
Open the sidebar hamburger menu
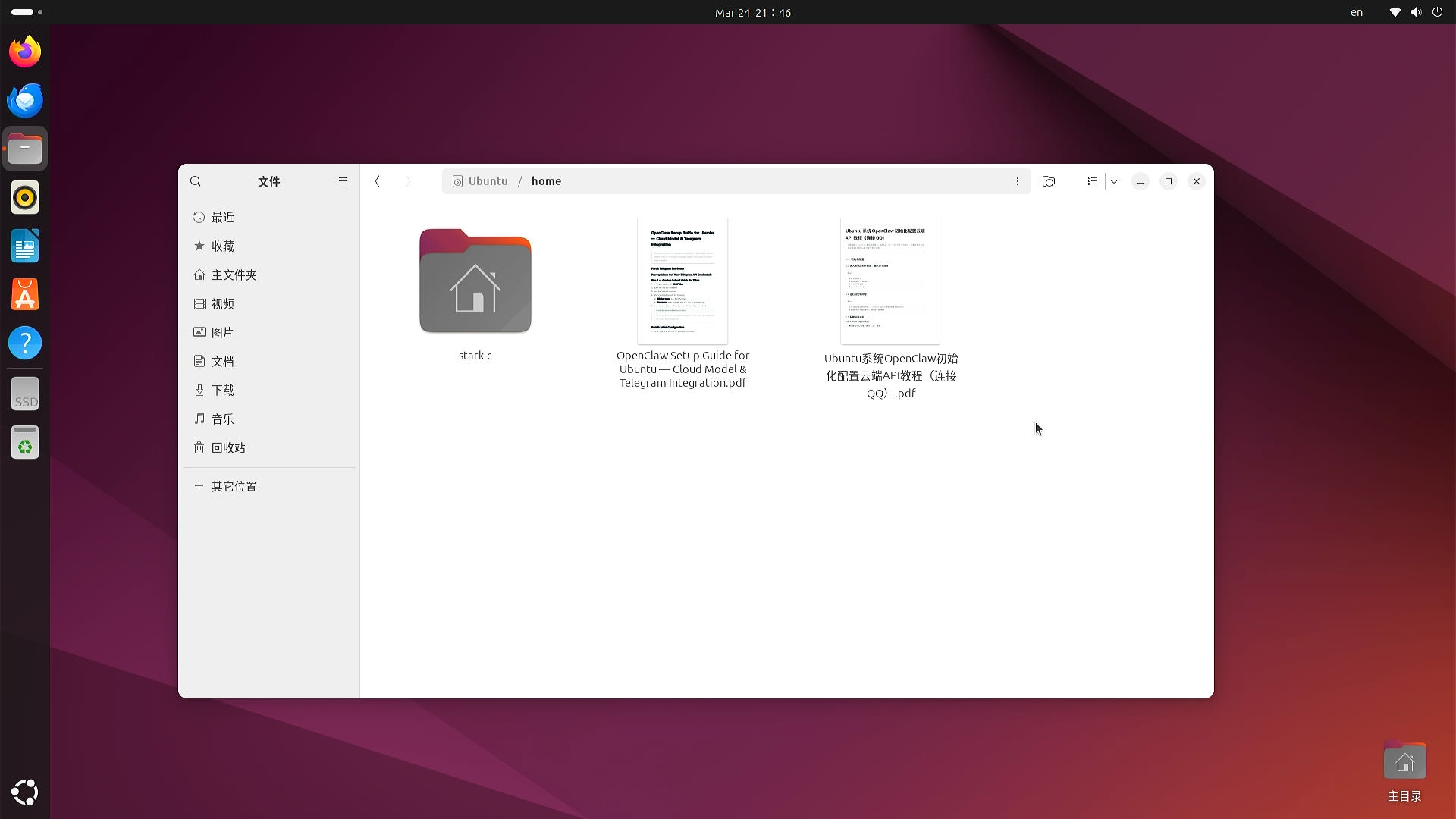tap(343, 181)
